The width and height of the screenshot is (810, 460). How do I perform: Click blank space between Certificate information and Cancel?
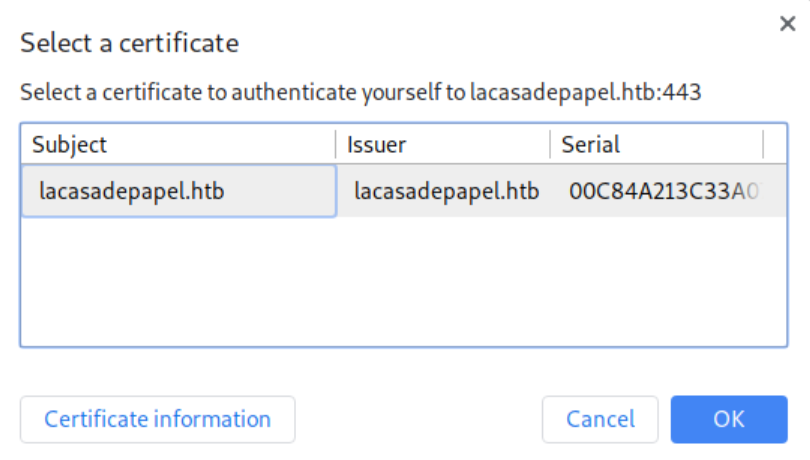pyautogui.click(x=418, y=419)
